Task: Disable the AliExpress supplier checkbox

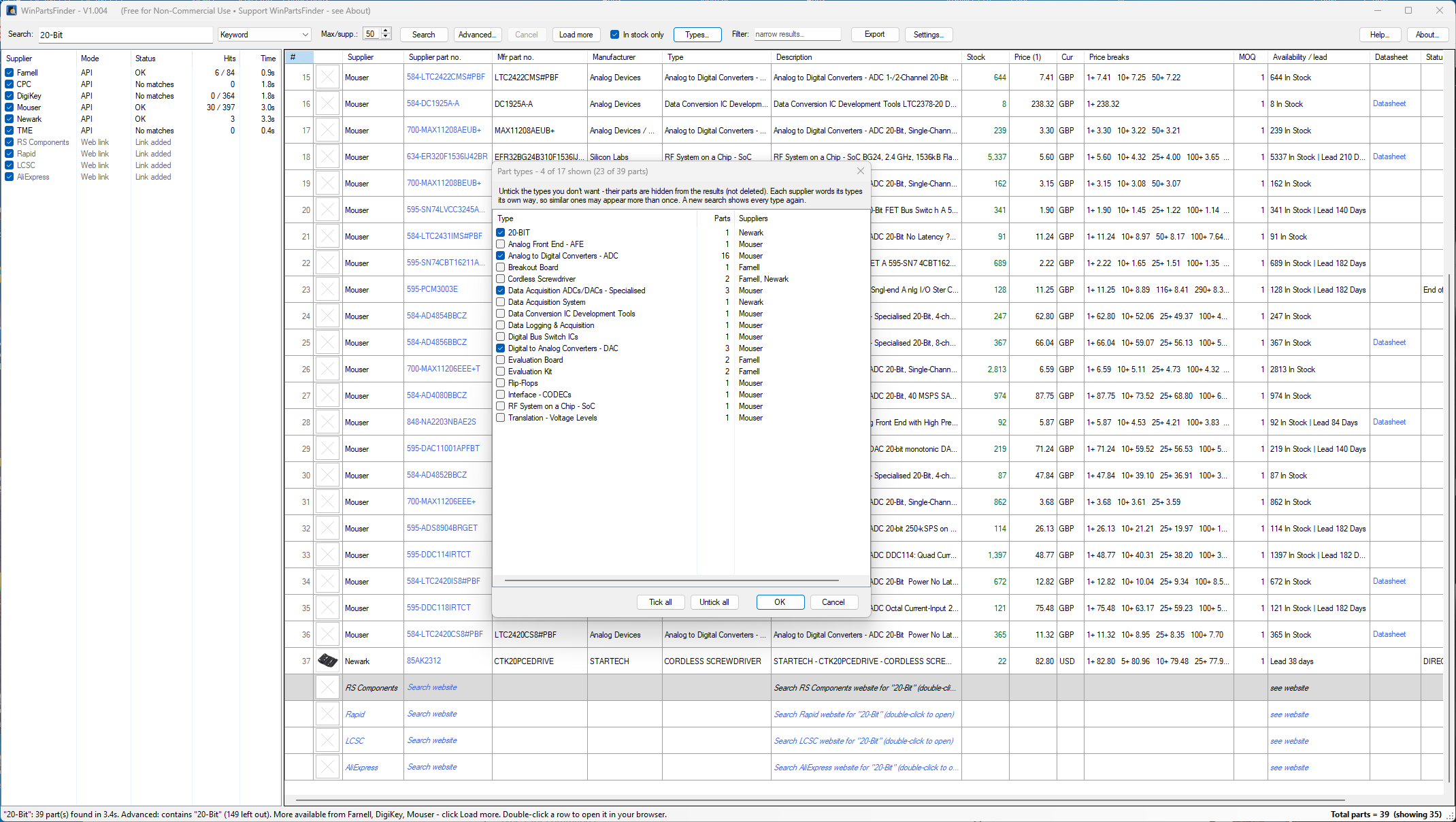Action: (x=10, y=177)
